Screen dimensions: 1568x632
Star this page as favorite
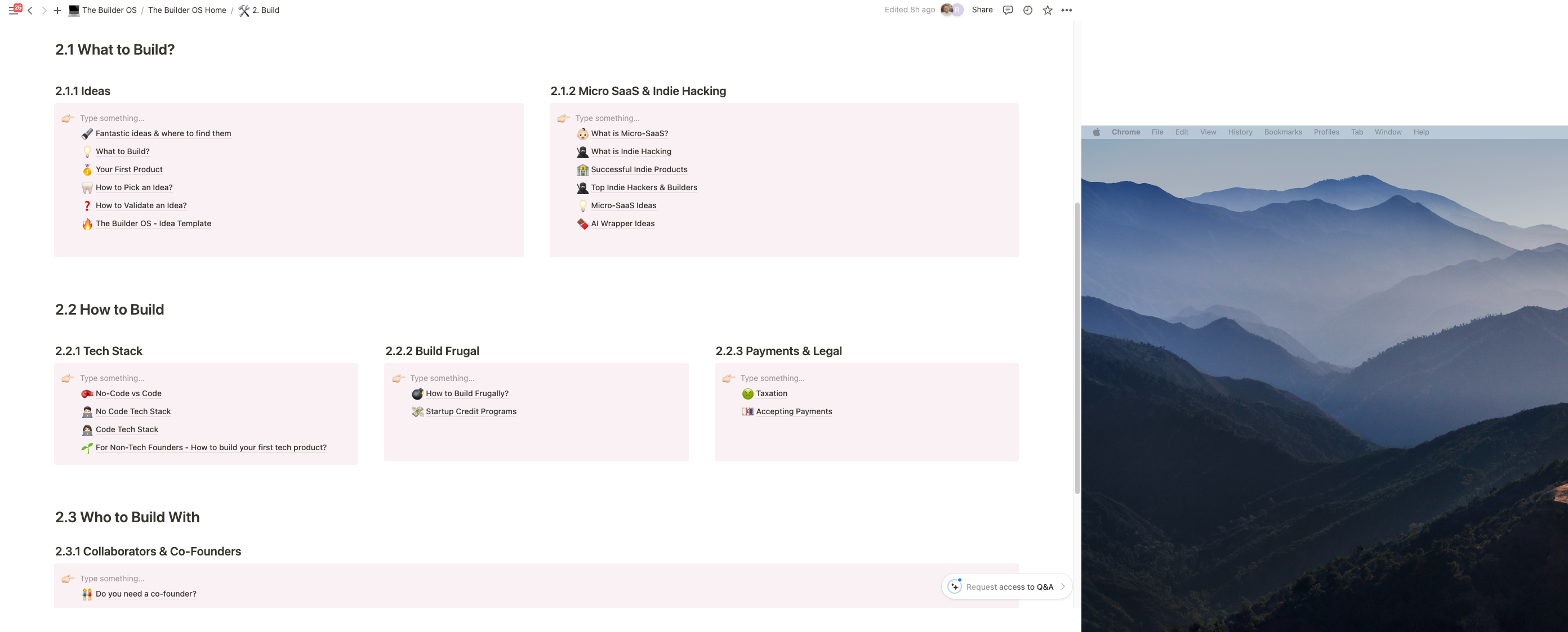(1047, 10)
